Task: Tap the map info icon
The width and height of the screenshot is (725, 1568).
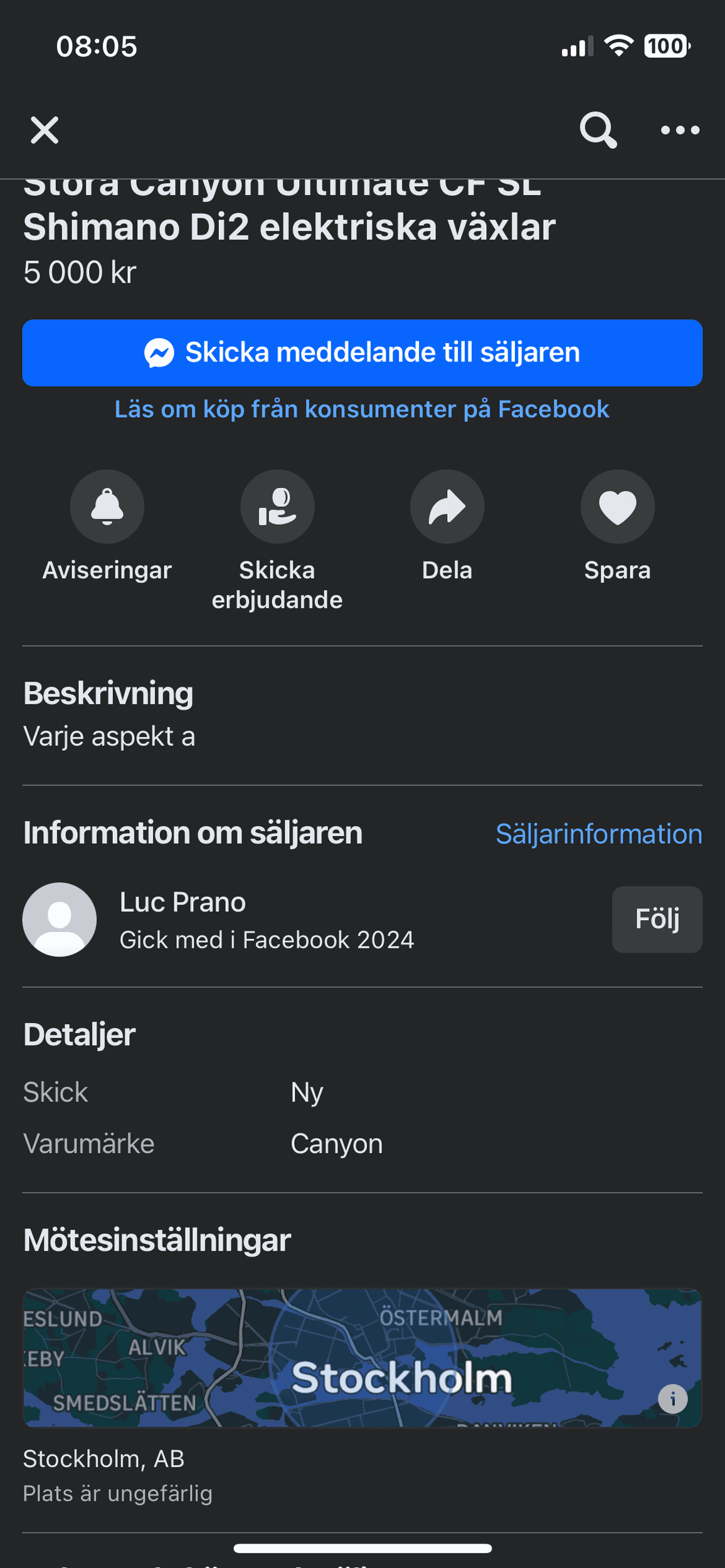Action: [x=672, y=1399]
